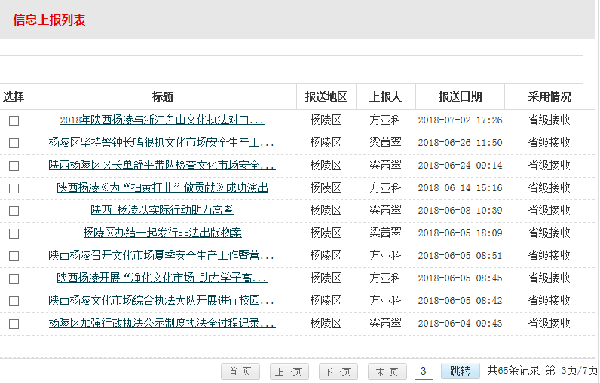
Task: Click the 选择 column header
Action: [14, 97]
